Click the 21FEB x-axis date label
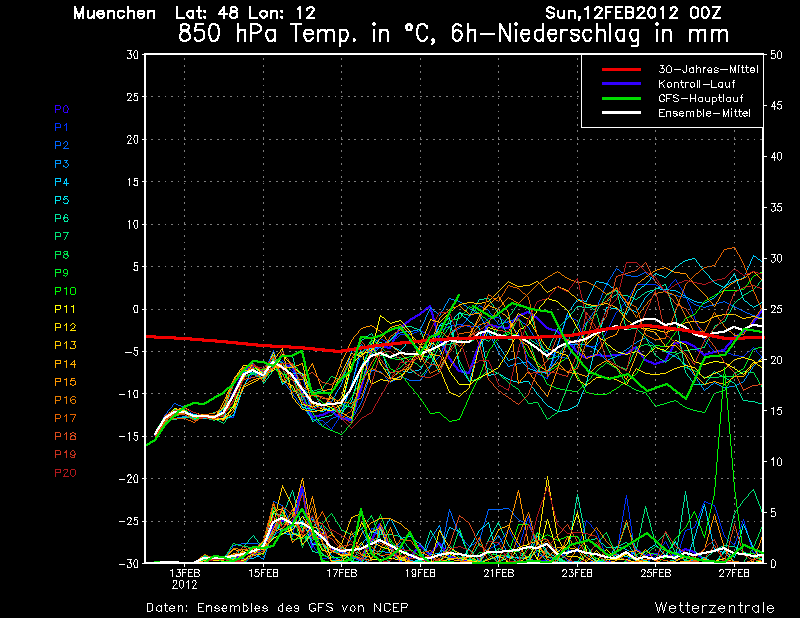 499,573
